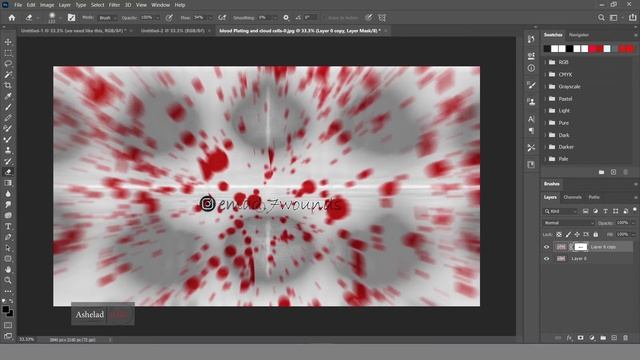Select the Crop tool
The height and width of the screenshot is (360, 640).
(8, 85)
